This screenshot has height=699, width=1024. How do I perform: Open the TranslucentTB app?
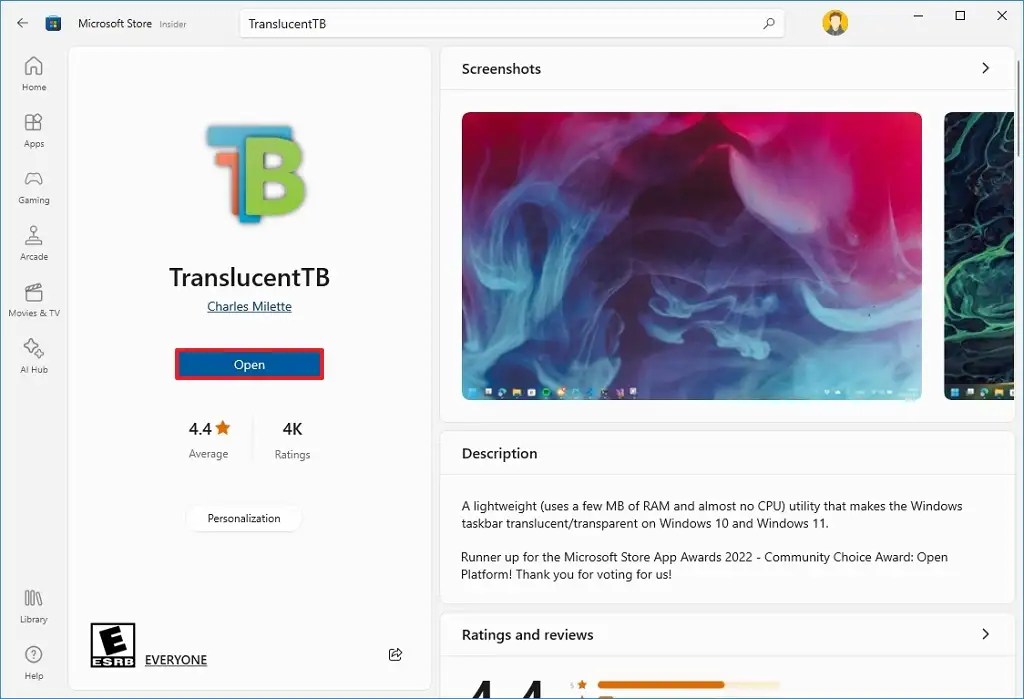[248, 364]
